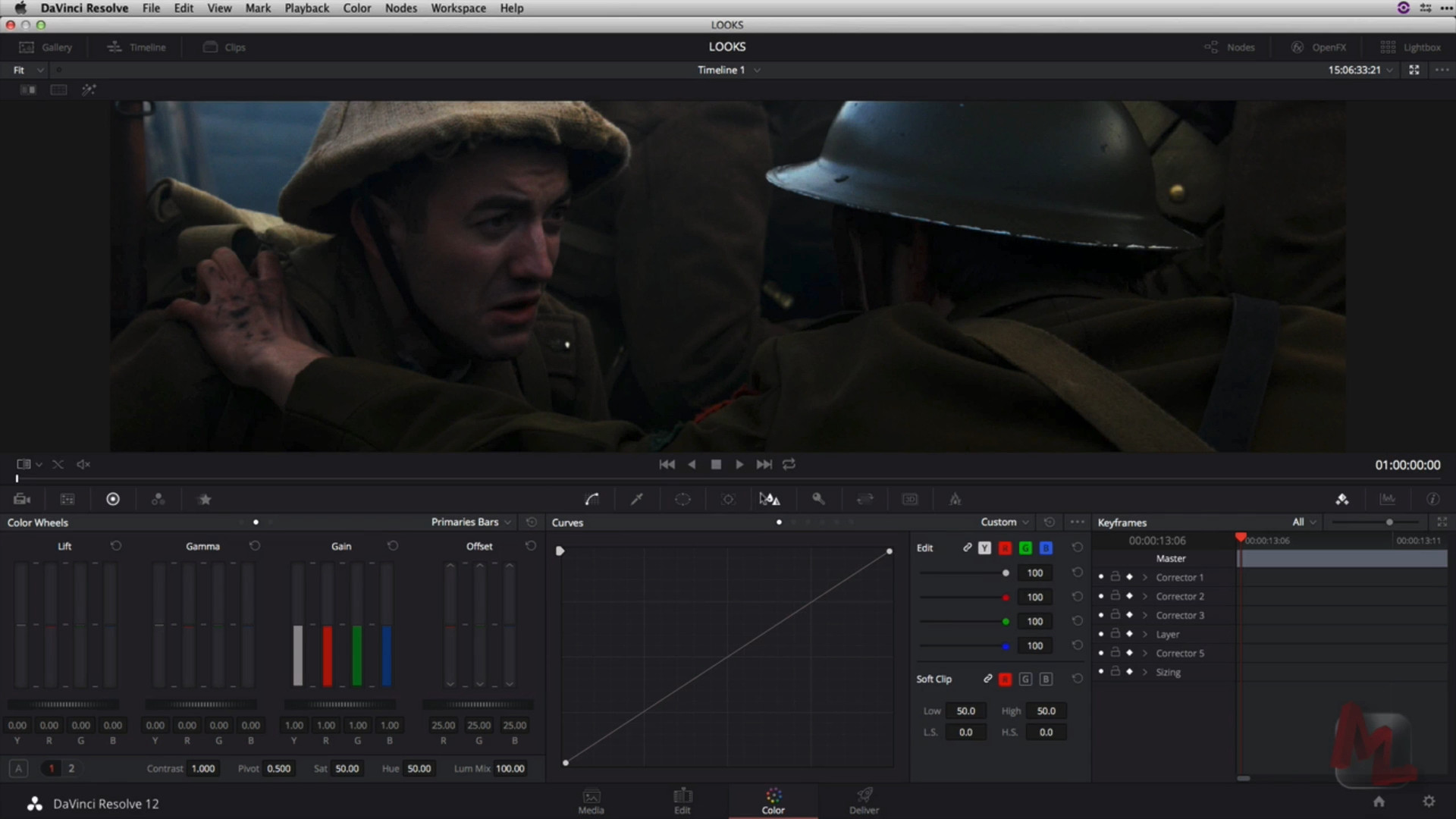Open RGB Mixer palette
1456x819 pixels.
(x=158, y=499)
